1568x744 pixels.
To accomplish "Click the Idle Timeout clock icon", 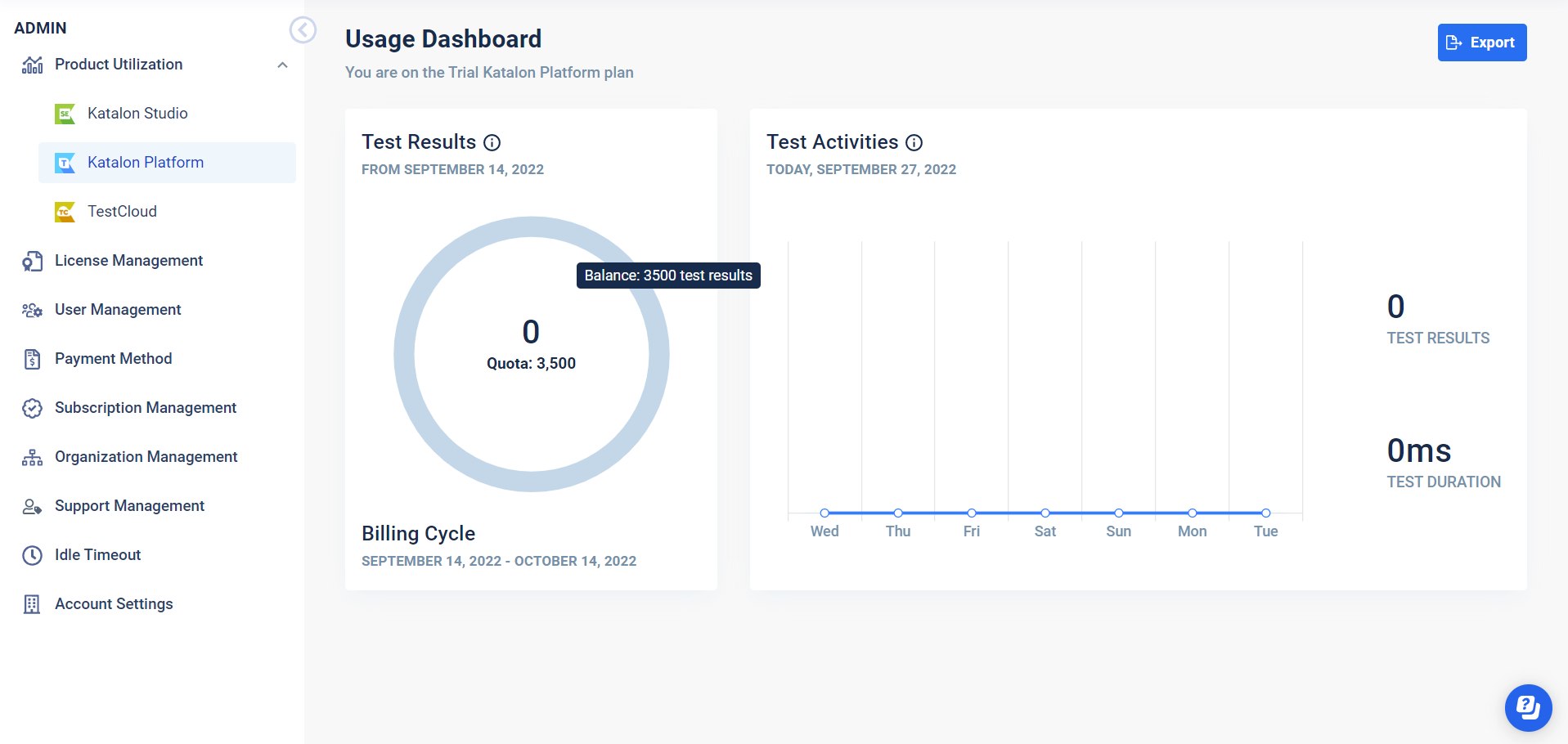I will coord(32,555).
